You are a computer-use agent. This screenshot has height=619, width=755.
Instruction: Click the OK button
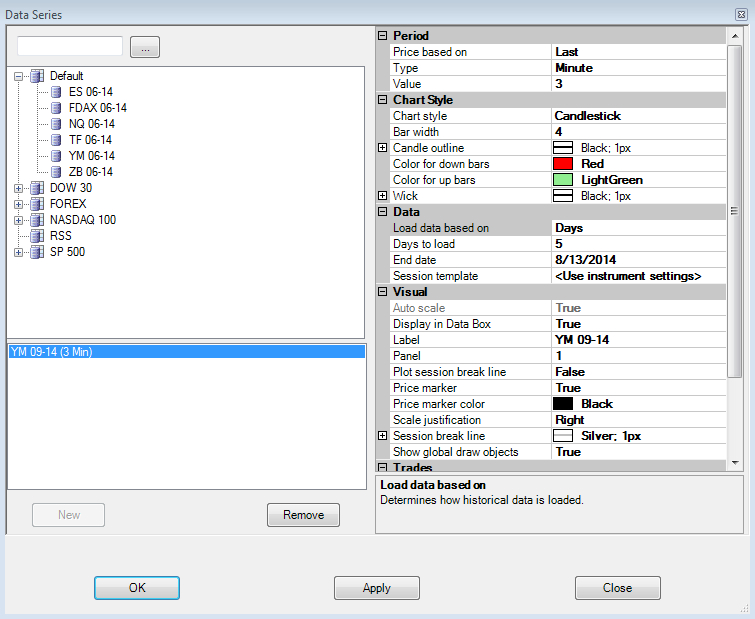(x=137, y=588)
